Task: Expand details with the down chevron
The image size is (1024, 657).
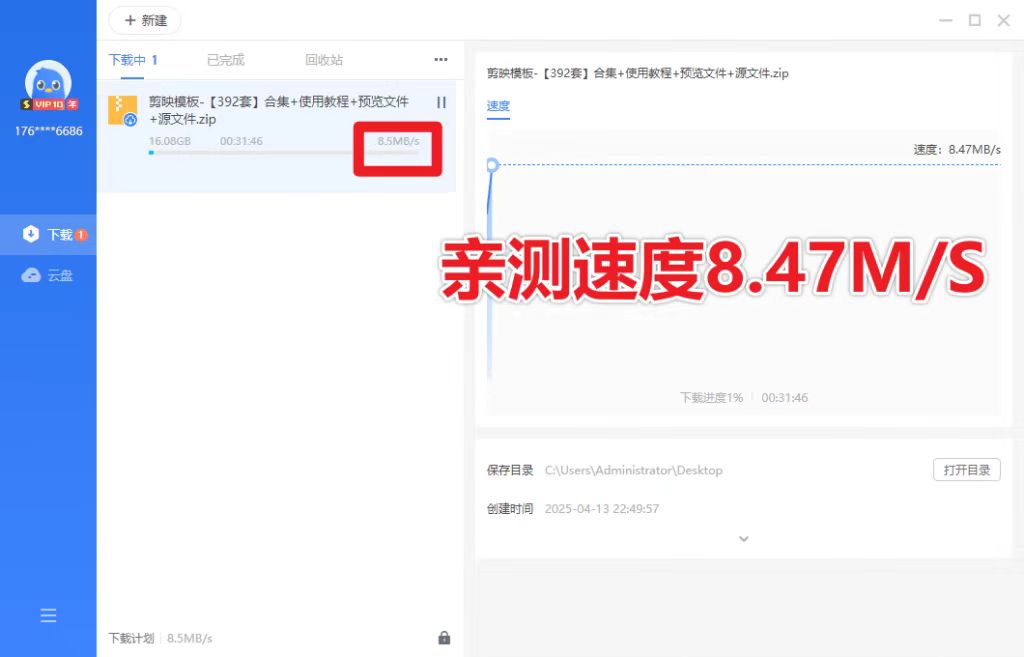Action: (743, 539)
